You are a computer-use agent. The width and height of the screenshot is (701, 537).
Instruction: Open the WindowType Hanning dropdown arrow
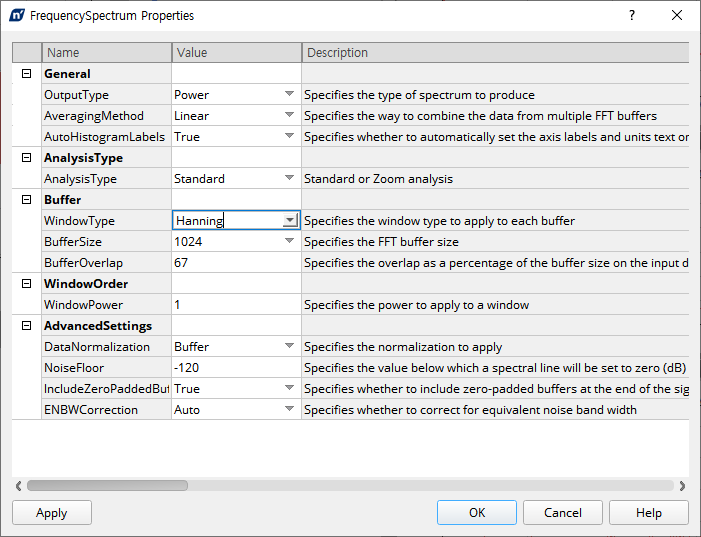coord(290,220)
